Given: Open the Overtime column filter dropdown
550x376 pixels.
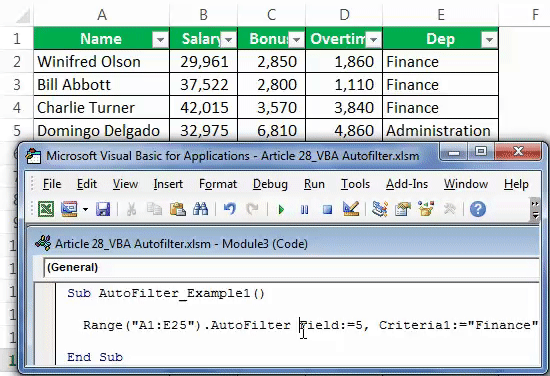Looking at the screenshot, I should click(374, 40).
